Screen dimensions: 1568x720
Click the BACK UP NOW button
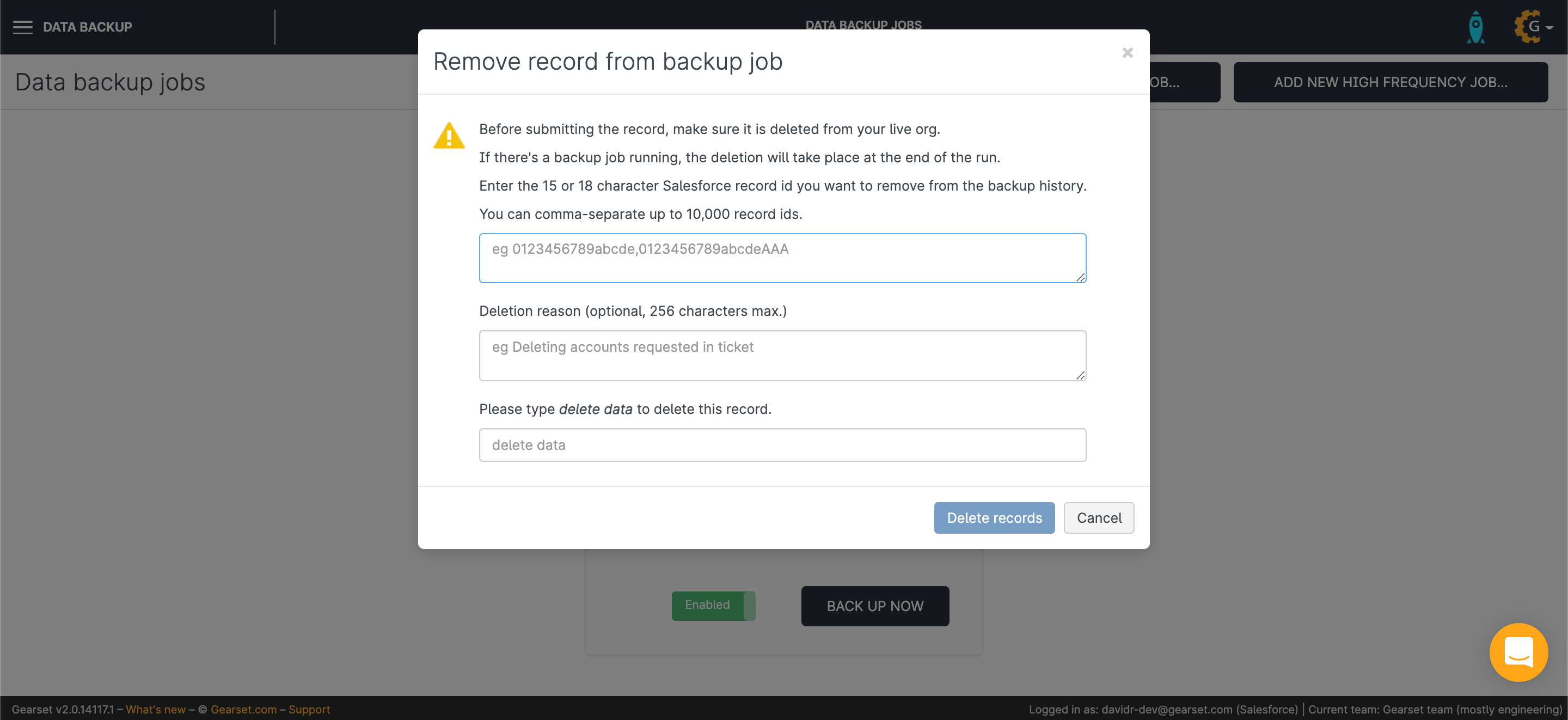875,606
